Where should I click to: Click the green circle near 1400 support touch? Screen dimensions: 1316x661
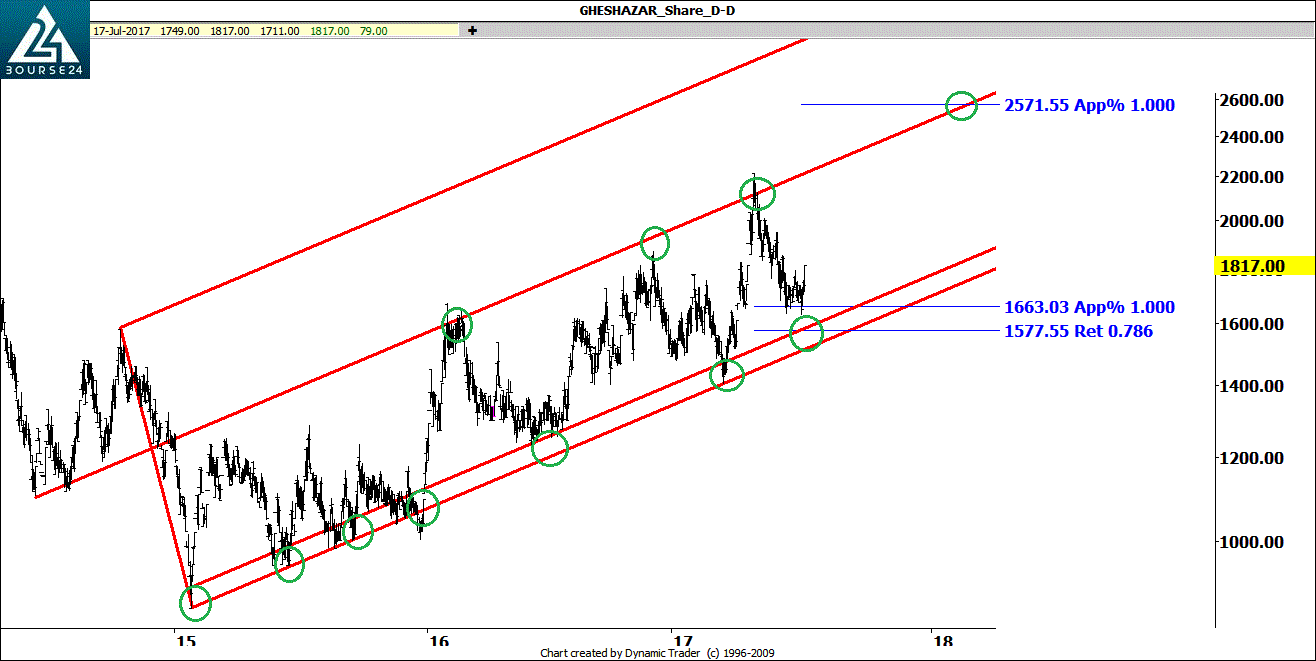tap(727, 374)
